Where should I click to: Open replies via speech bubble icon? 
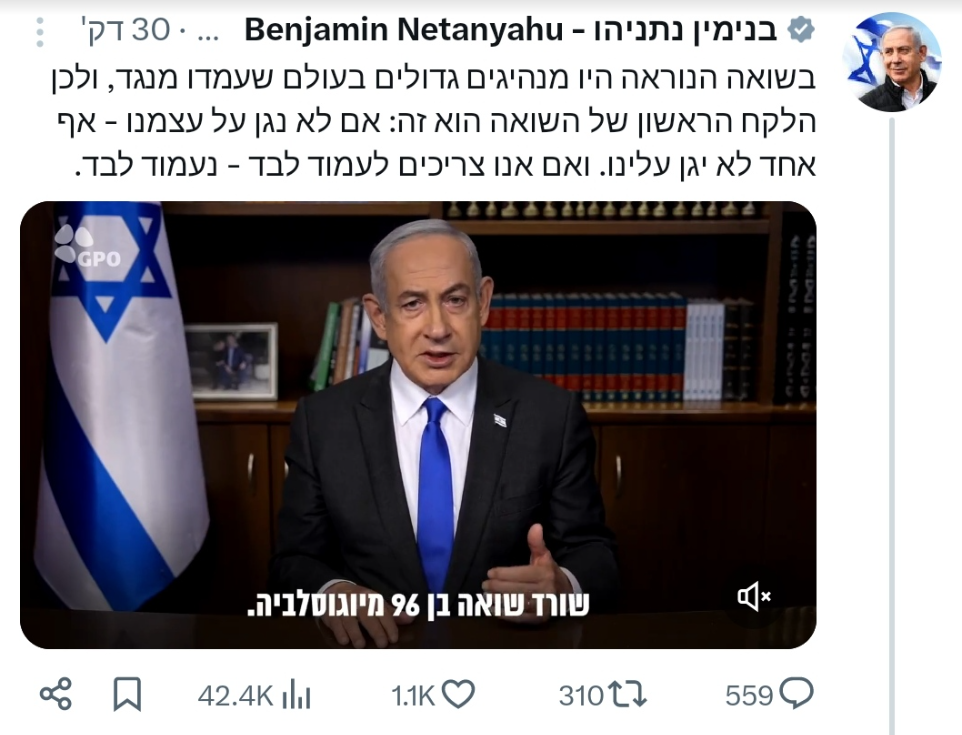pyautogui.click(x=796, y=695)
